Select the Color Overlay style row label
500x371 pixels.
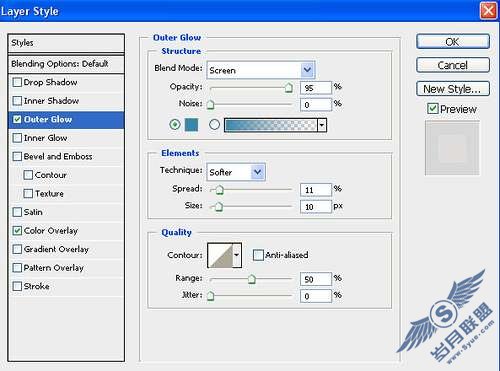(51, 231)
